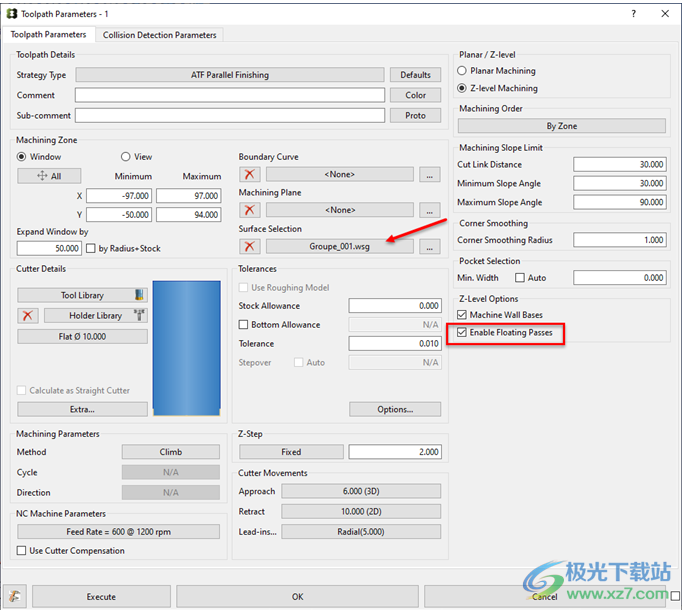
Task: Change Lead-ins Radial(5.000) setting
Action: click(x=361, y=532)
